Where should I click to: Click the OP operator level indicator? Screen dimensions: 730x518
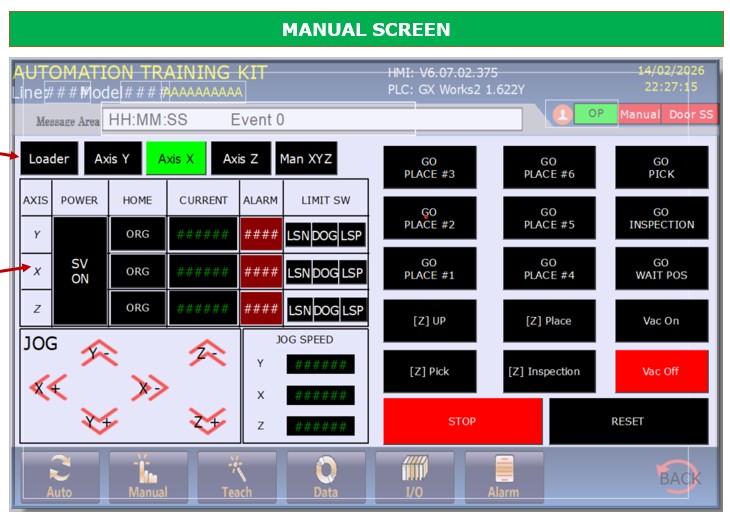click(596, 114)
